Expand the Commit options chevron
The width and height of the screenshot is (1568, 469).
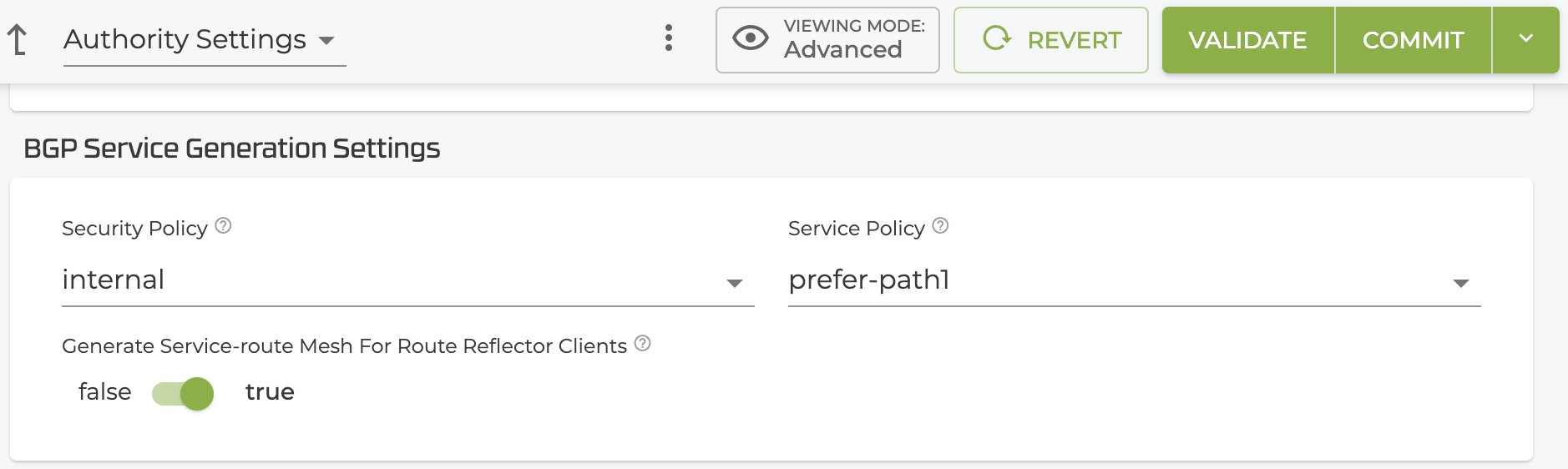(1525, 39)
